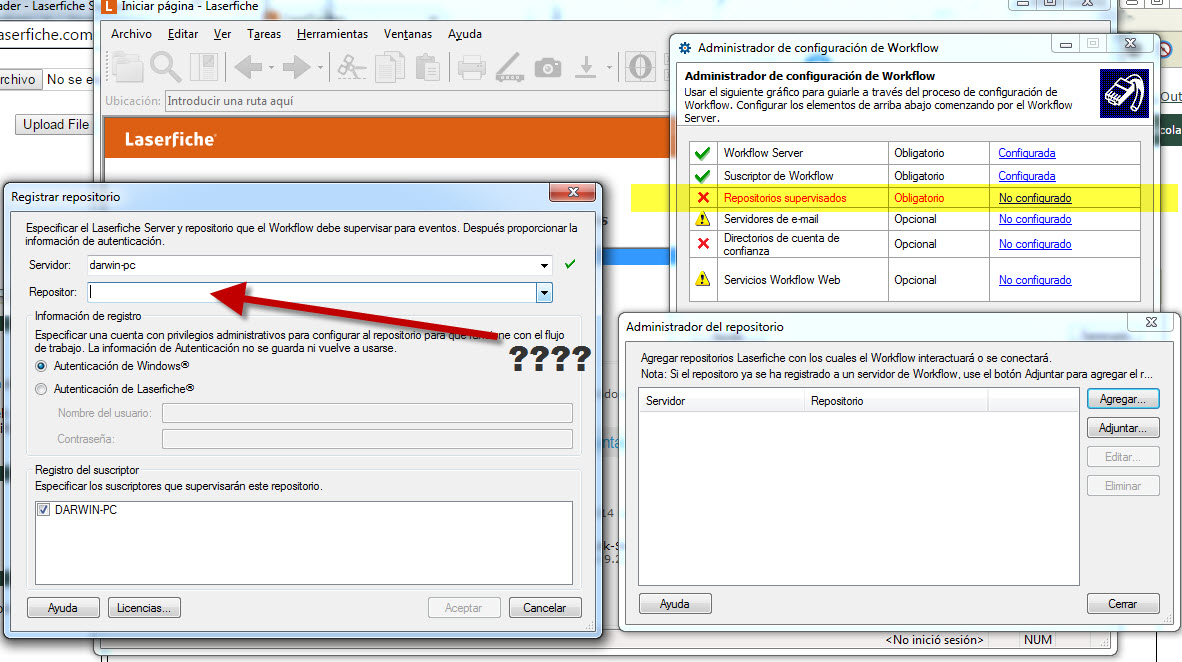
Task: Select Autenticación de Laserfiche radio button
Action: [x=41, y=389]
